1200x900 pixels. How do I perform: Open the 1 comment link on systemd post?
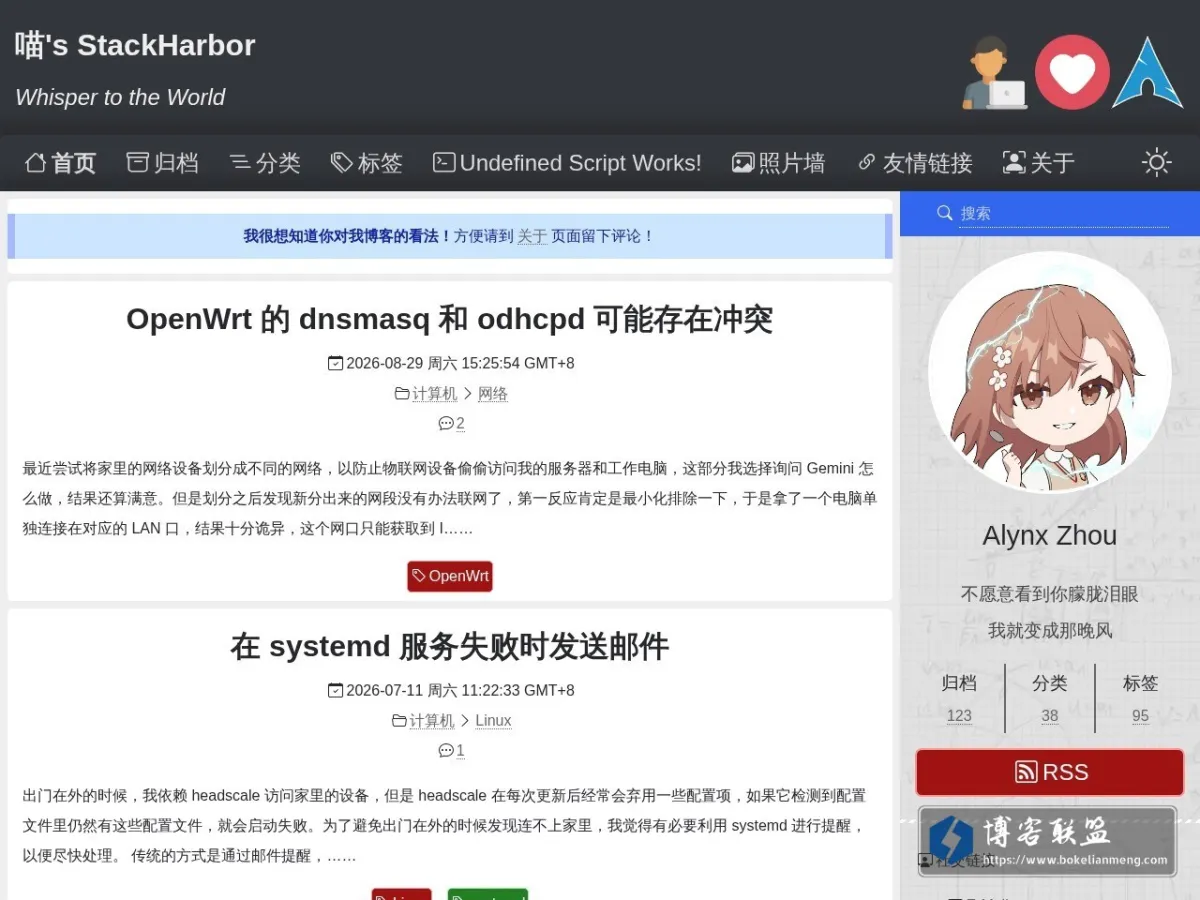[x=460, y=750]
